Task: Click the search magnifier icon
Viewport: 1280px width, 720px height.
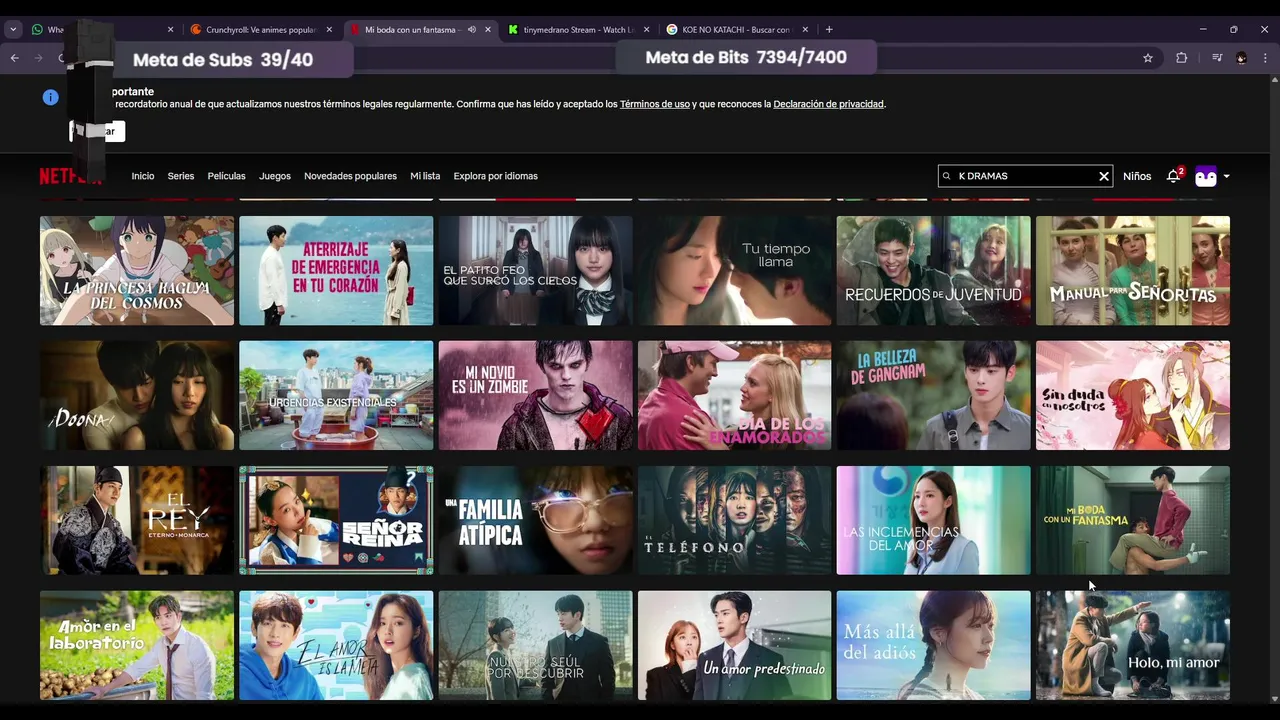Action: point(947,176)
